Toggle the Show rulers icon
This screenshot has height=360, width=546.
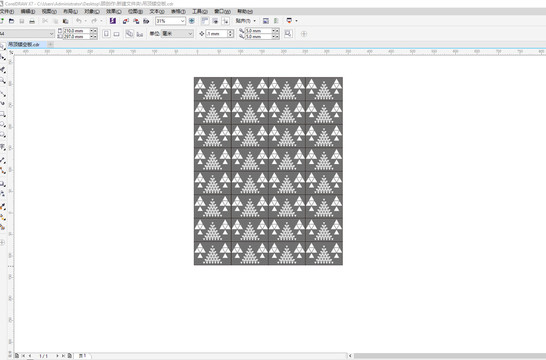pyautogui.click(x=205, y=21)
